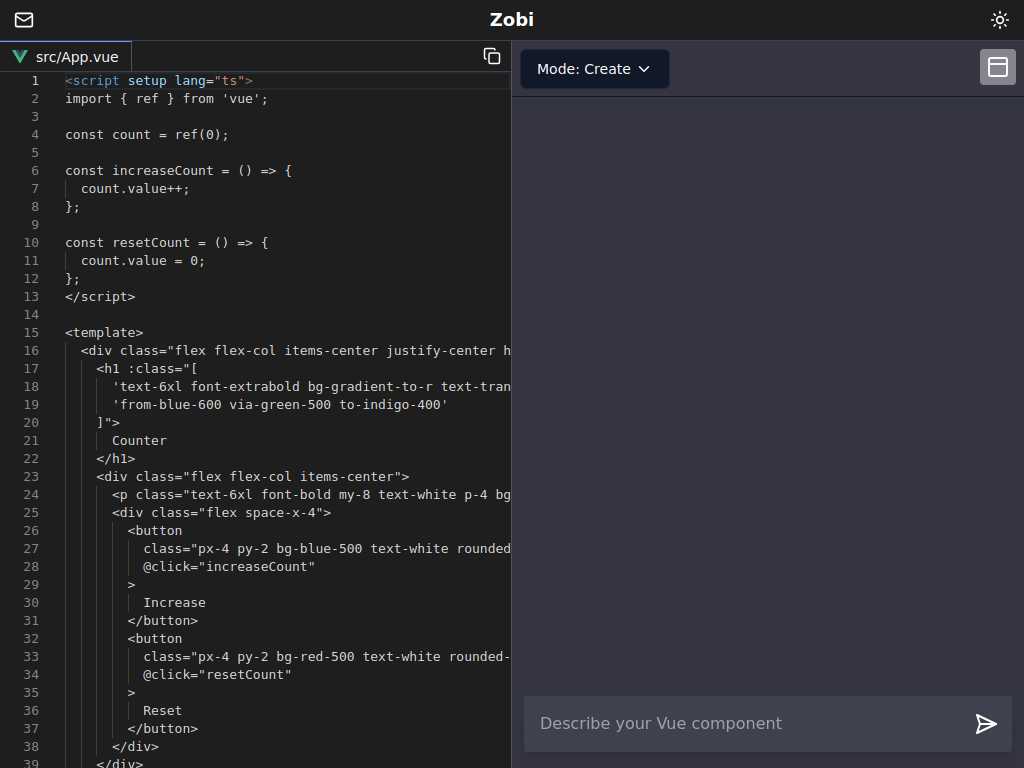
Task: Click the const increaseCount line
Action: click(178, 170)
